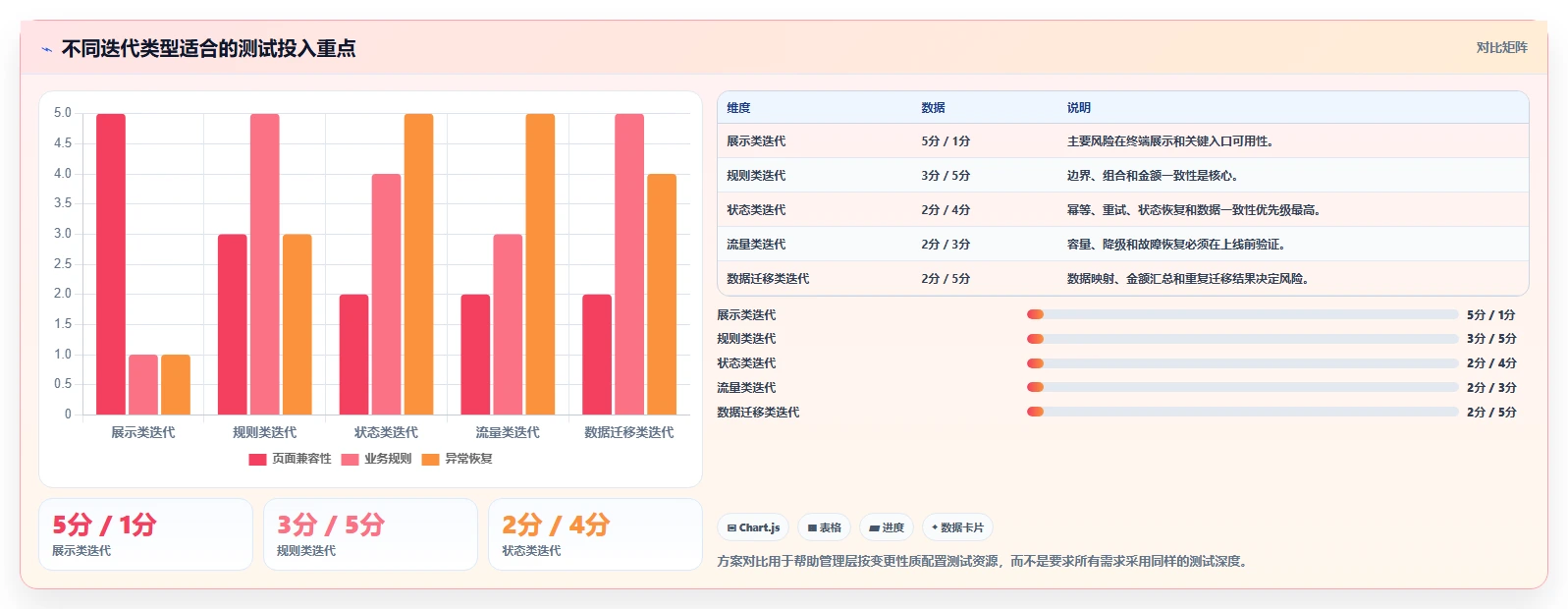Click the 2分 / 5分 value beside progress bar
Image resolution: width=1568 pixels, height=609 pixels.
pos(1491,412)
